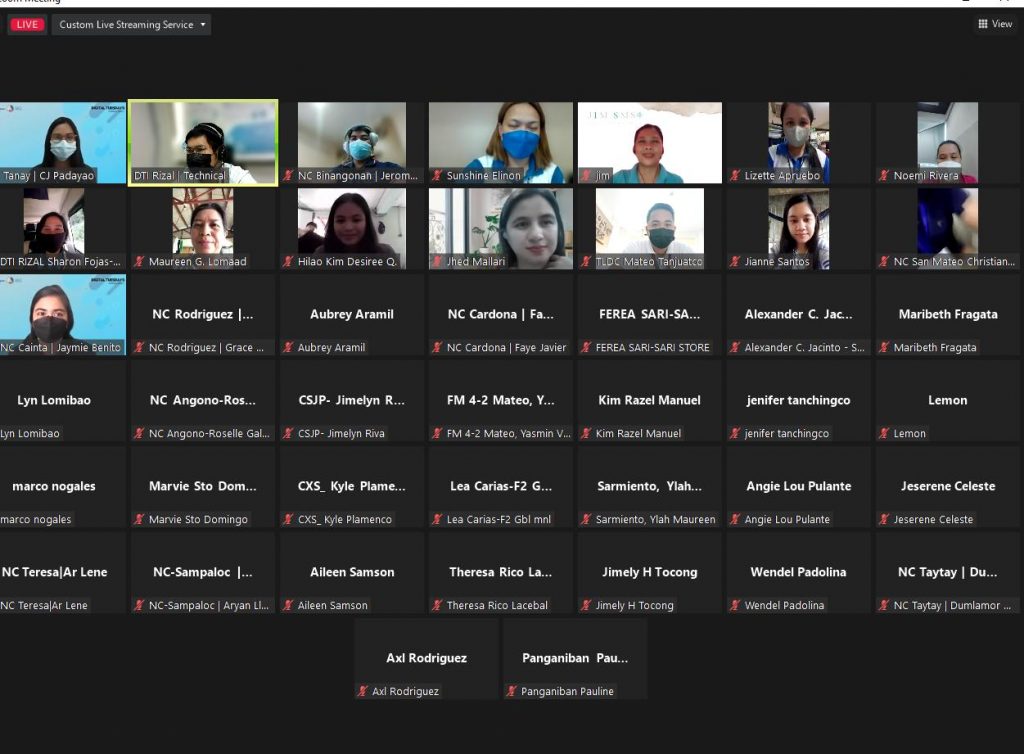Toggle mute indicator for Aileen Samson
Viewport: 1024px width, 754px height.
point(288,606)
